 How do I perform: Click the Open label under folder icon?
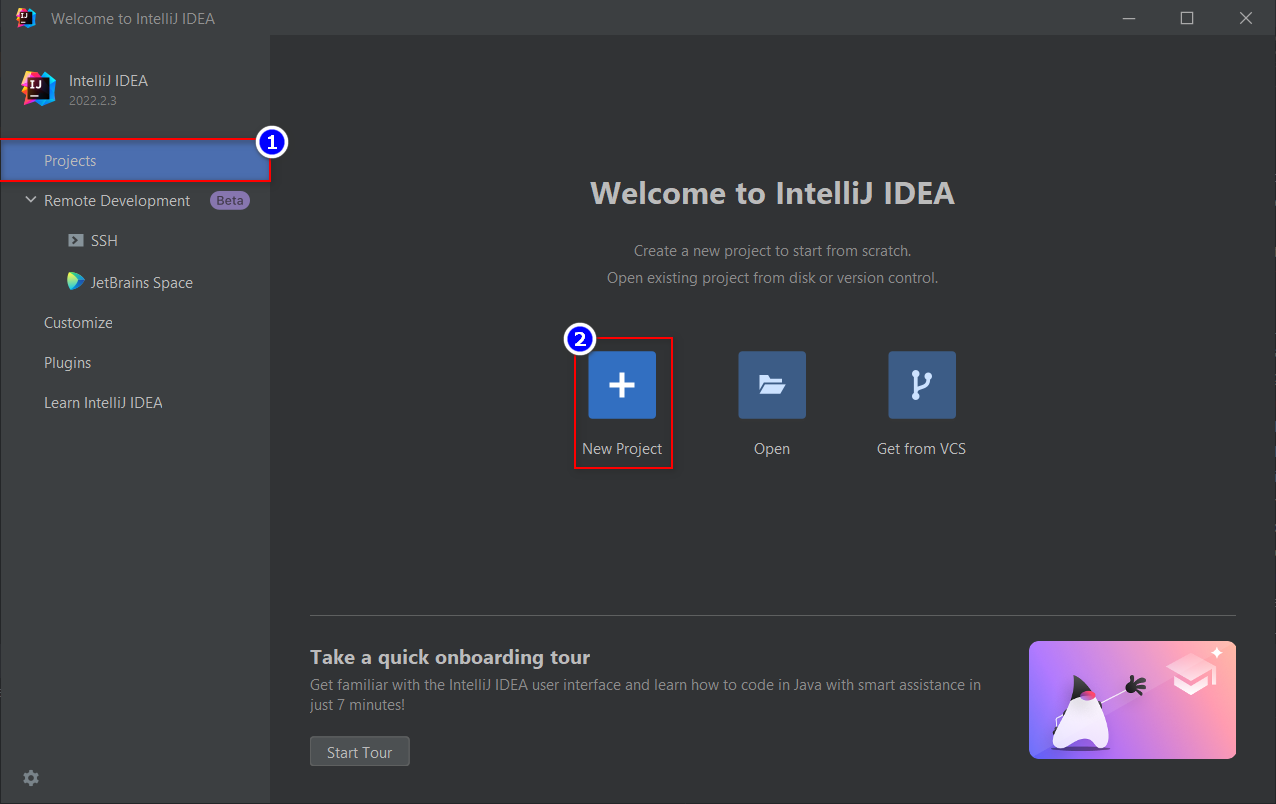(772, 449)
